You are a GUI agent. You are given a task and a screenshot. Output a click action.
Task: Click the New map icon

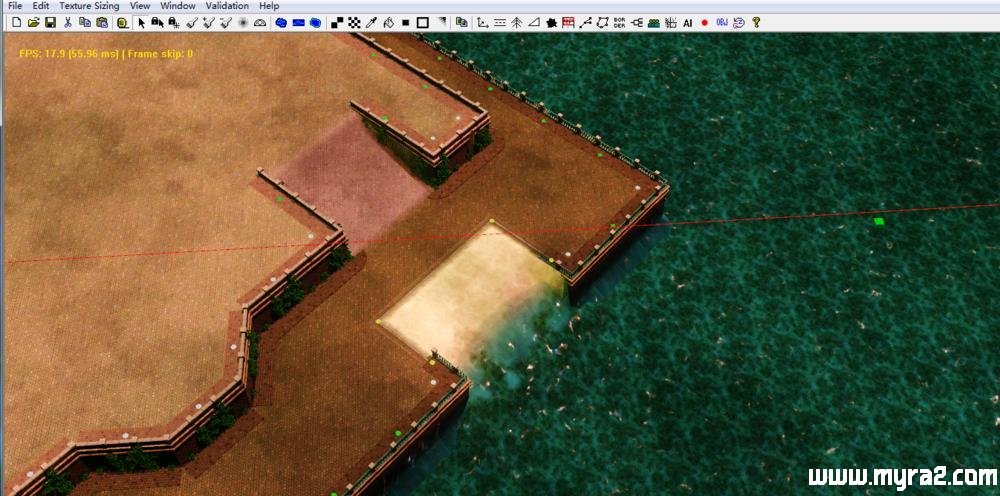[17, 22]
